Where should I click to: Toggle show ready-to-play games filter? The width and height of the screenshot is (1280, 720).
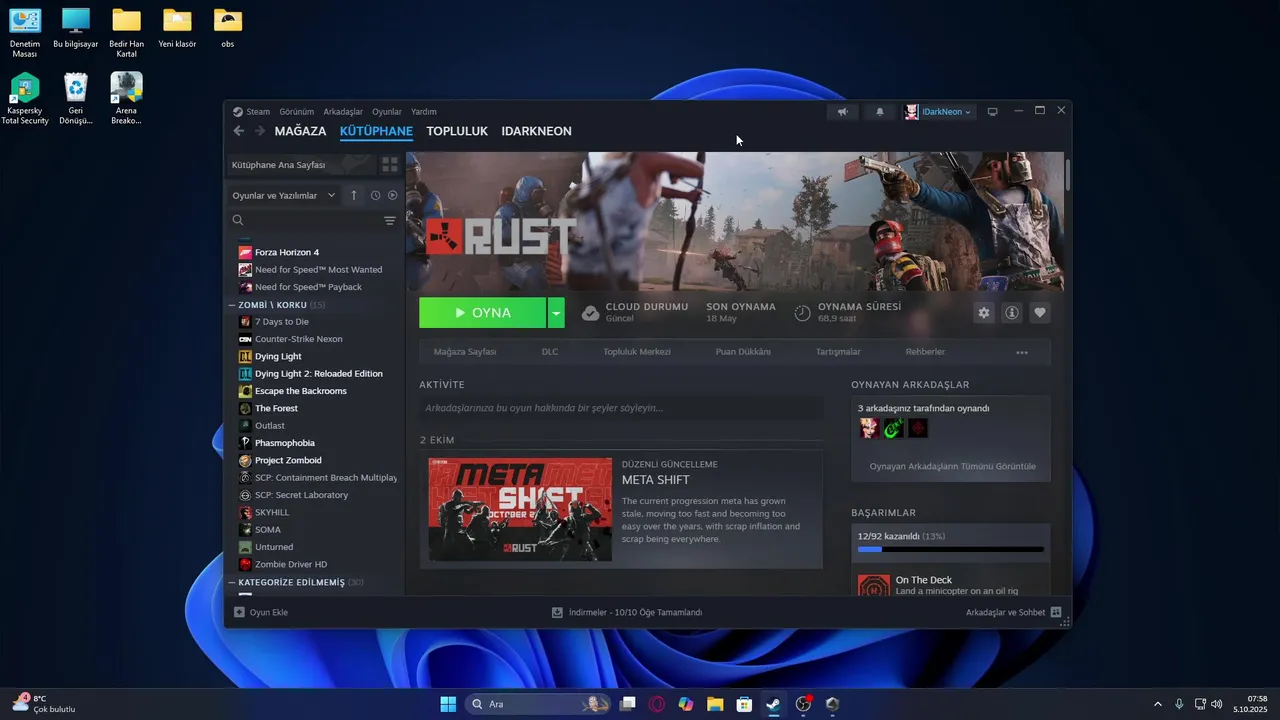coord(392,195)
